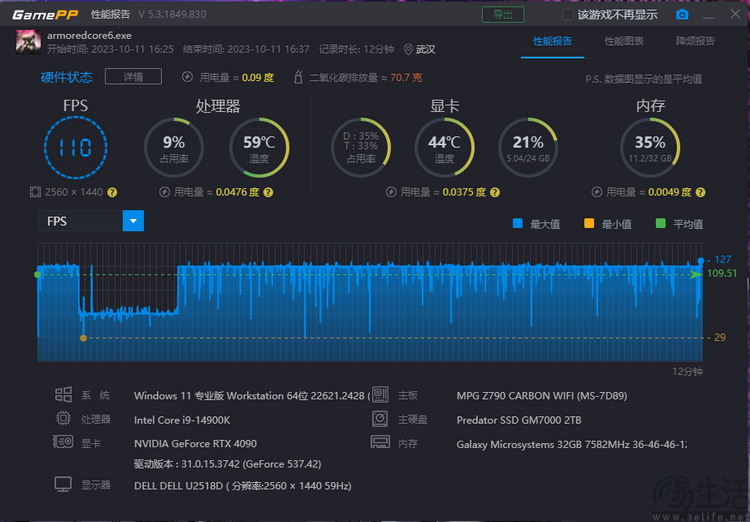
Task: Click power icon beside 0.0476 度
Action: pyautogui.click(x=164, y=192)
